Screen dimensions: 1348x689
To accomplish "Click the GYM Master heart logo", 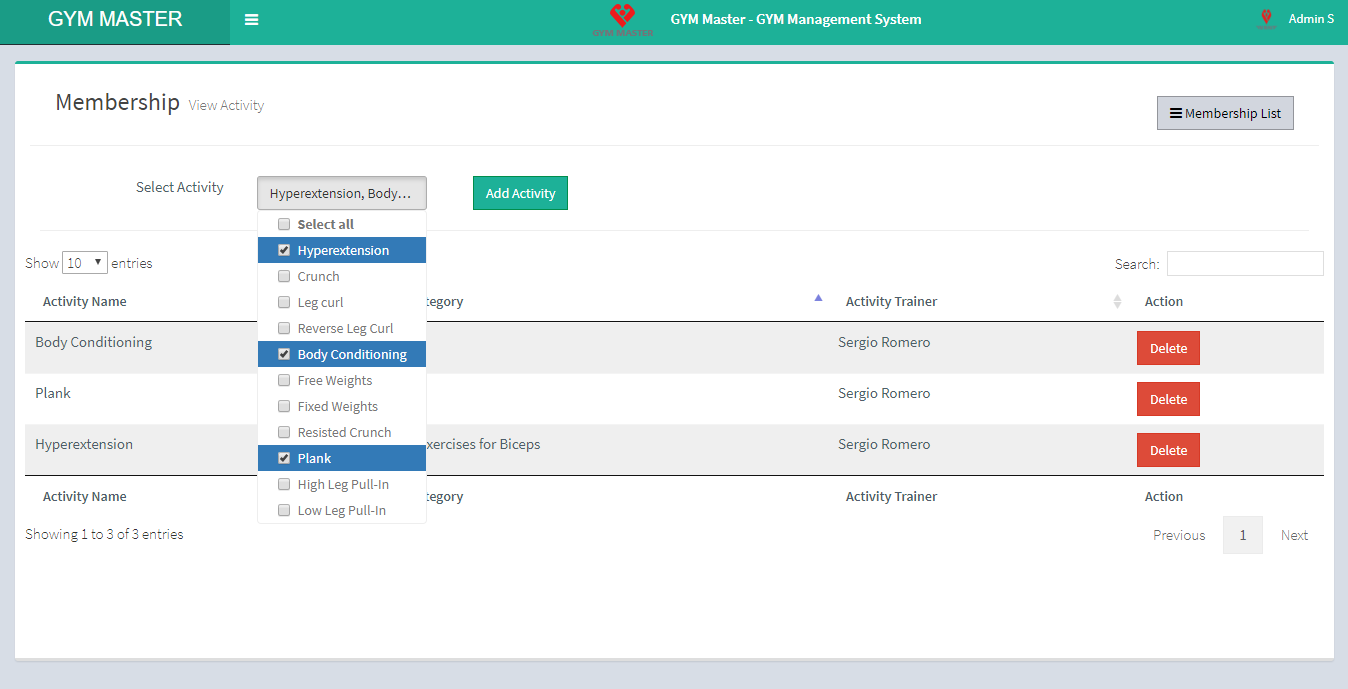I will click(x=622, y=19).
